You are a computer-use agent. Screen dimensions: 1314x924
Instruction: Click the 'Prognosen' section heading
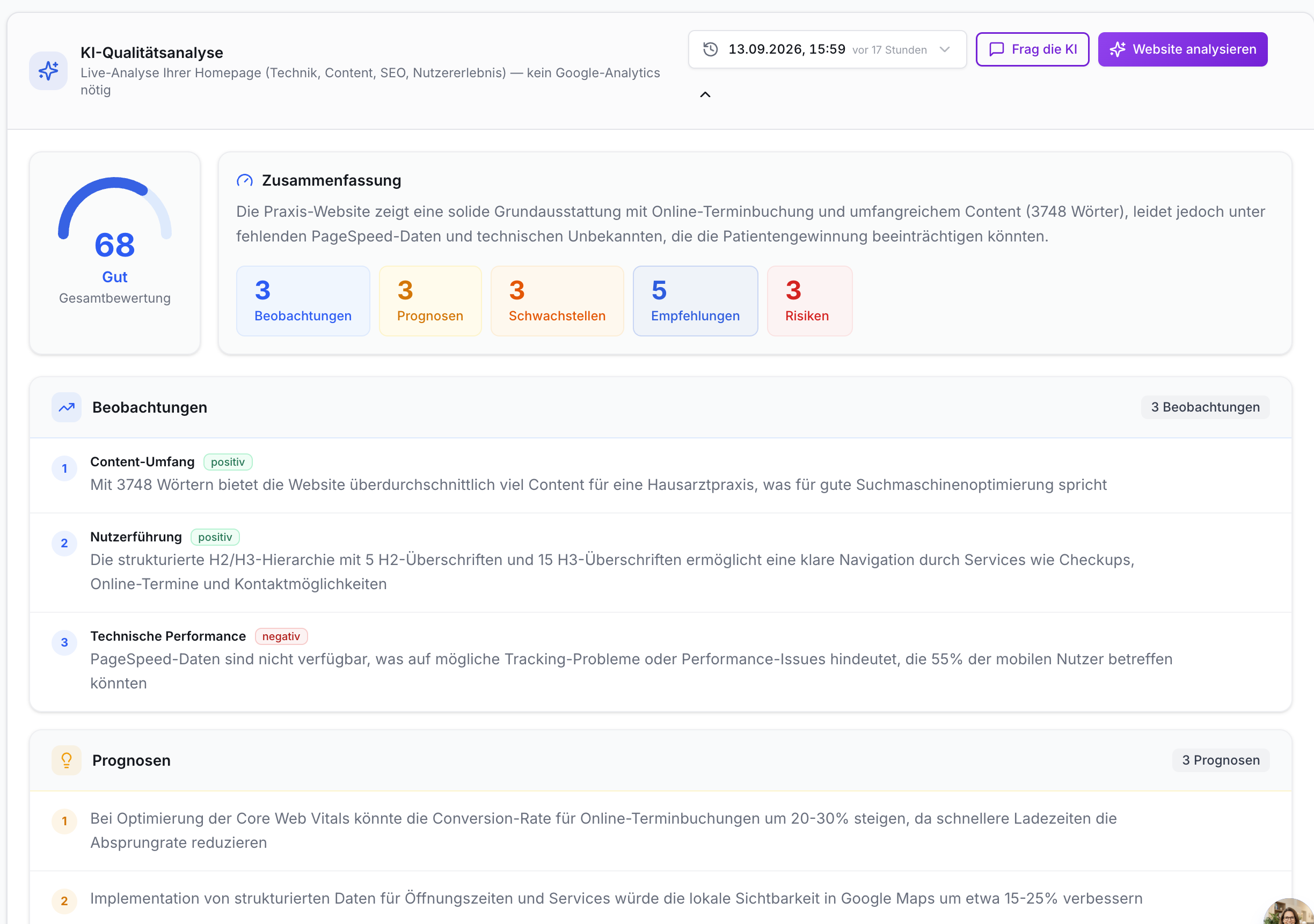[x=132, y=760]
